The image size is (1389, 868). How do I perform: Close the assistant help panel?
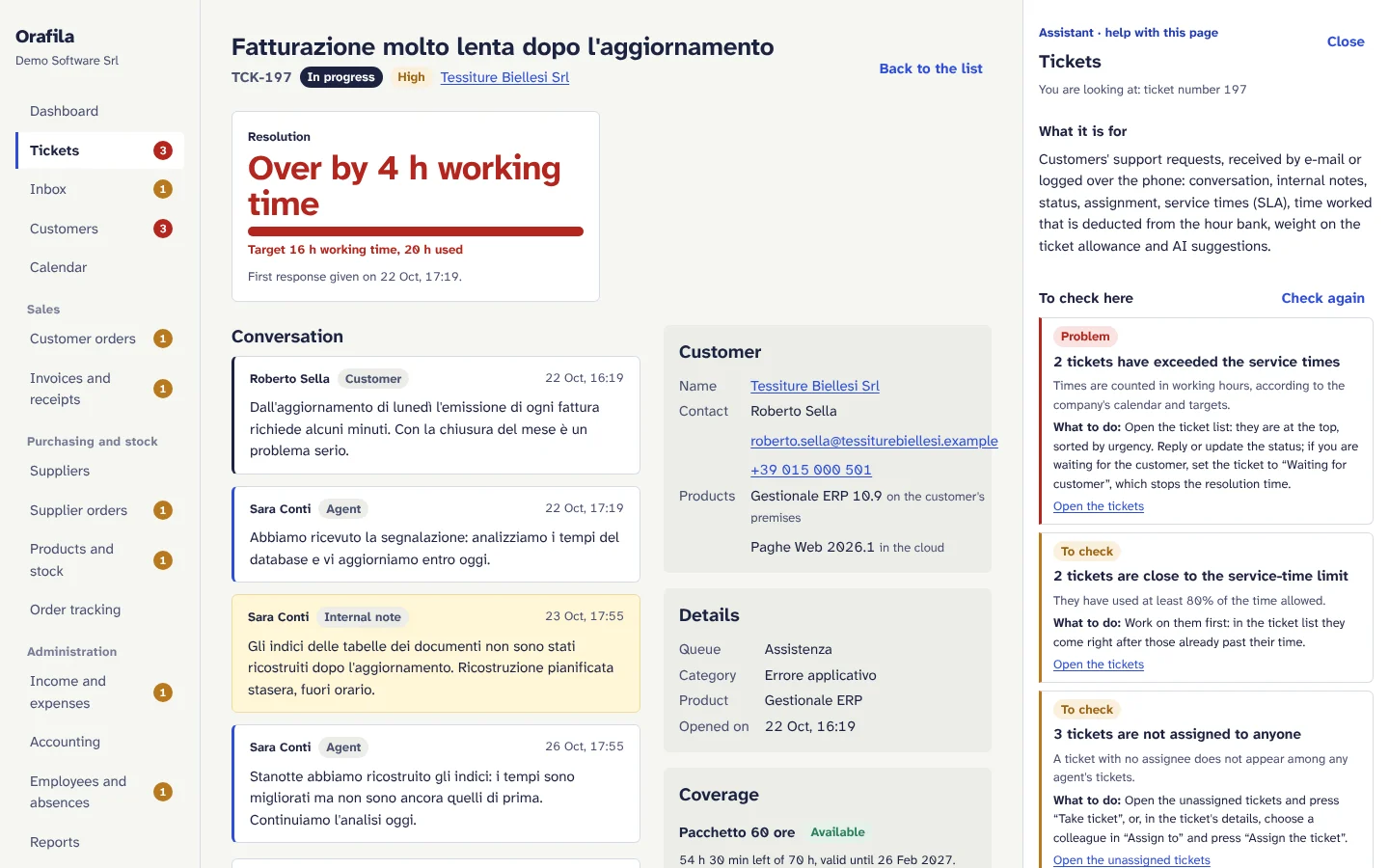click(x=1346, y=41)
